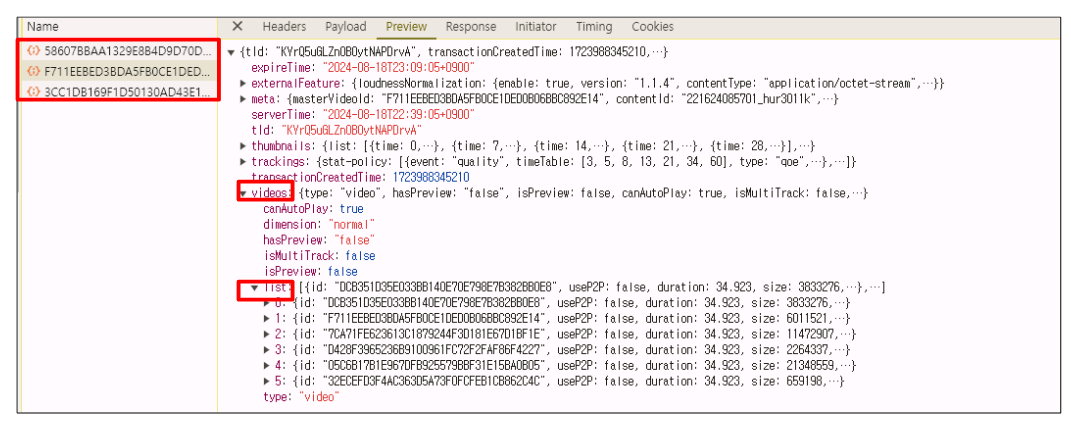Viewport: 1071px width, 430px height.
Task: Click the serverTime key label
Action: [x=283, y=115]
